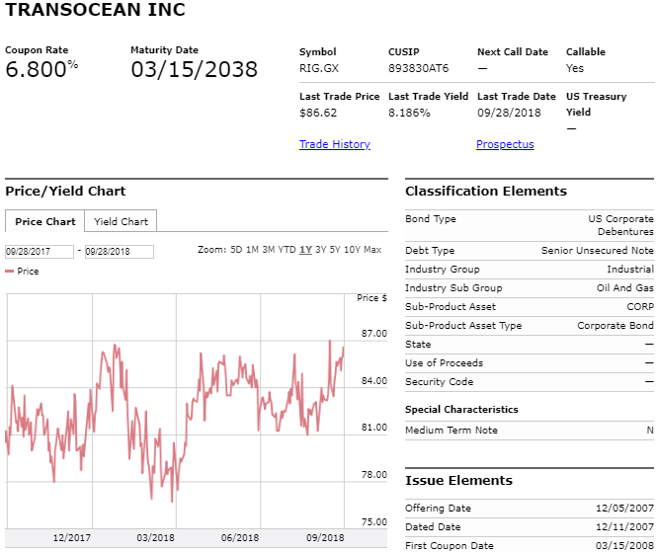Set chart zoom to 3M
This screenshot has height=552, width=658.
(269, 250)
